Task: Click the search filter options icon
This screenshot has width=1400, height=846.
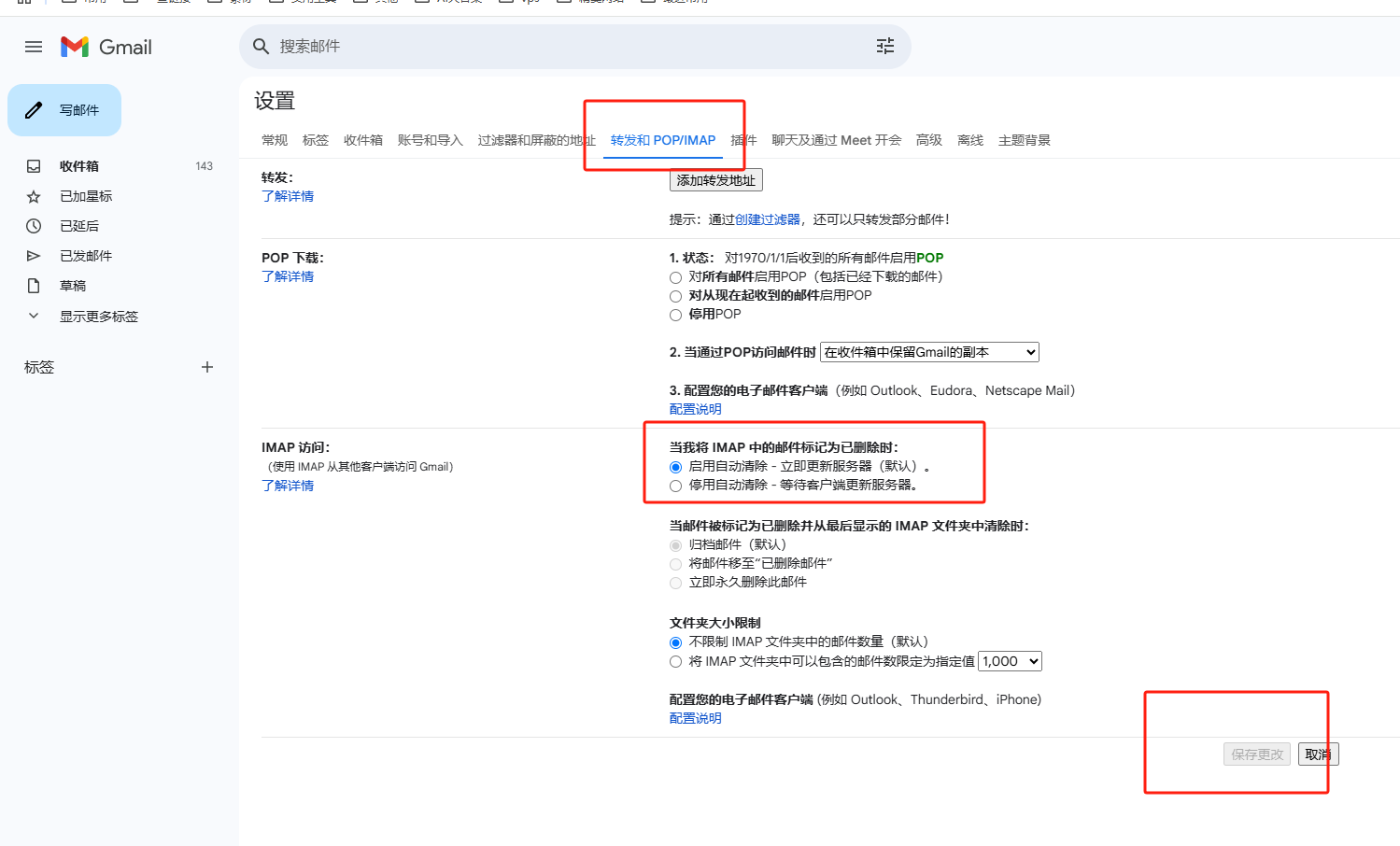Action: pos(884,46)
